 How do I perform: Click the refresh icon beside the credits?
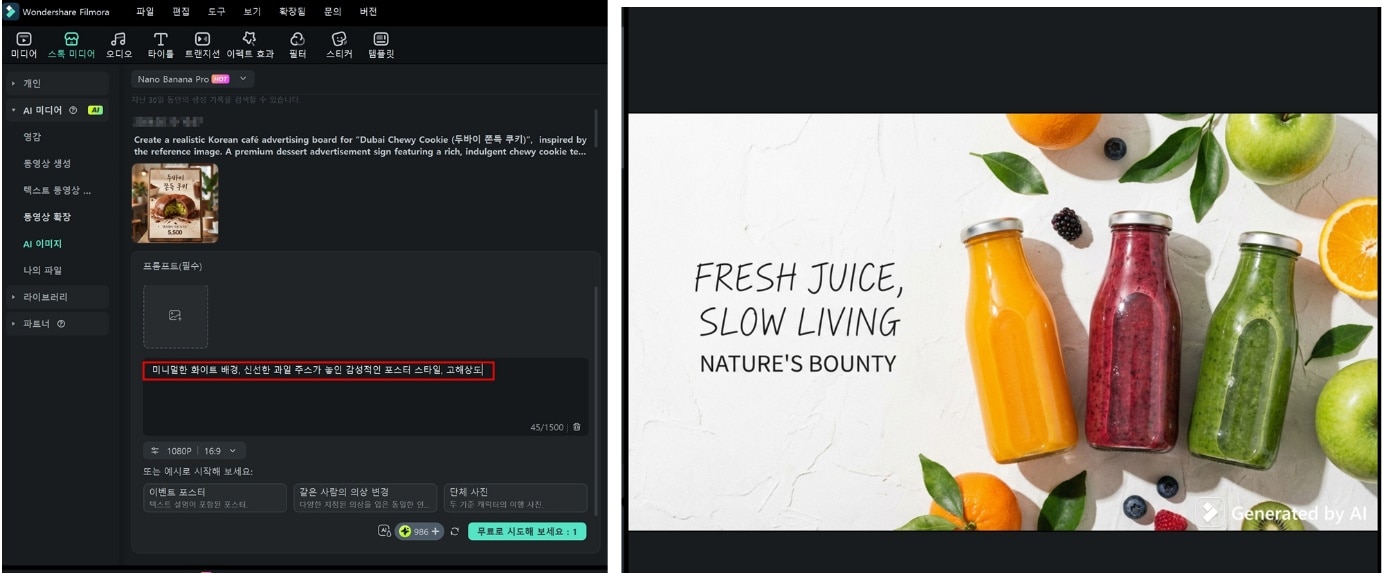click(455, 532)
